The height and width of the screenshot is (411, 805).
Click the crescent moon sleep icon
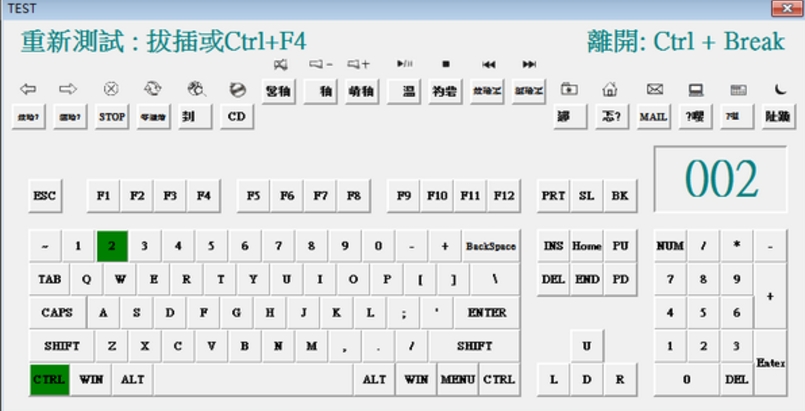tap(779, 89)
